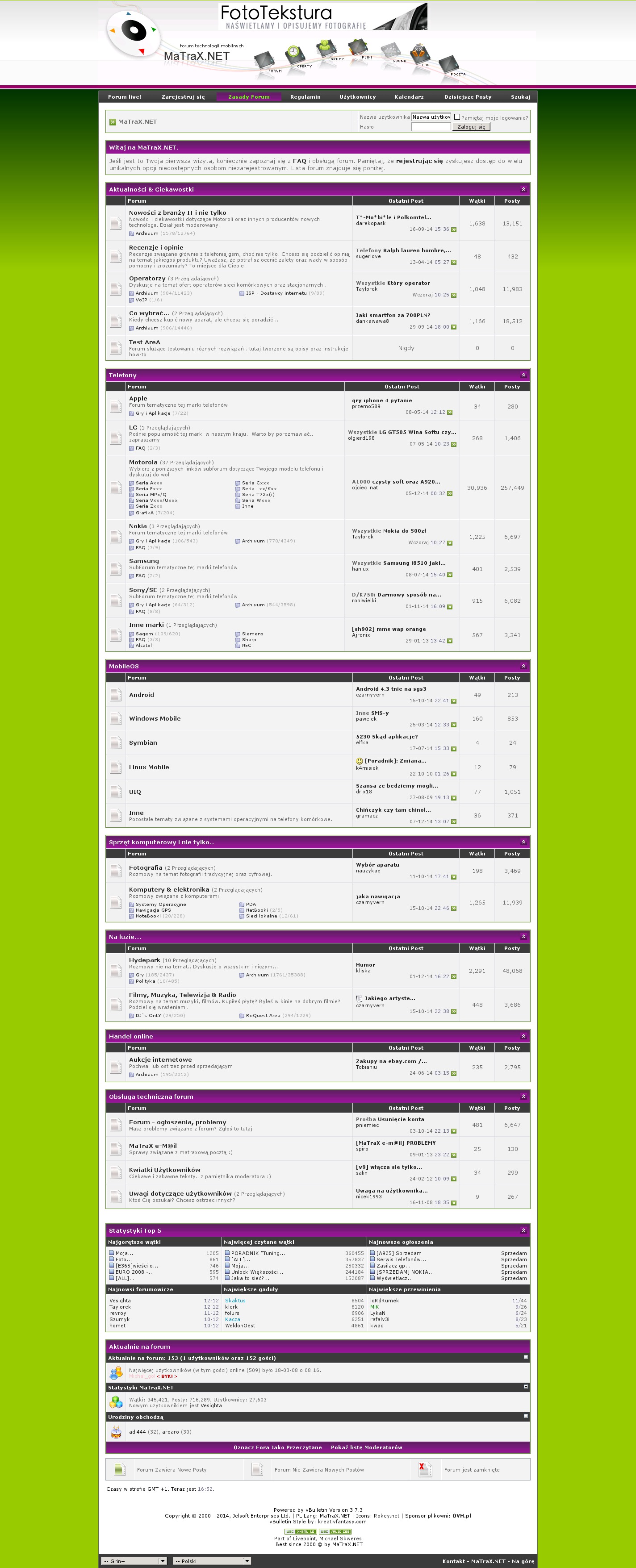Viewport: 636px width, 1568px height.
Task: Open 'Dzisiejsze Posty' in navigation bar
Action: (x=467, y=97)
